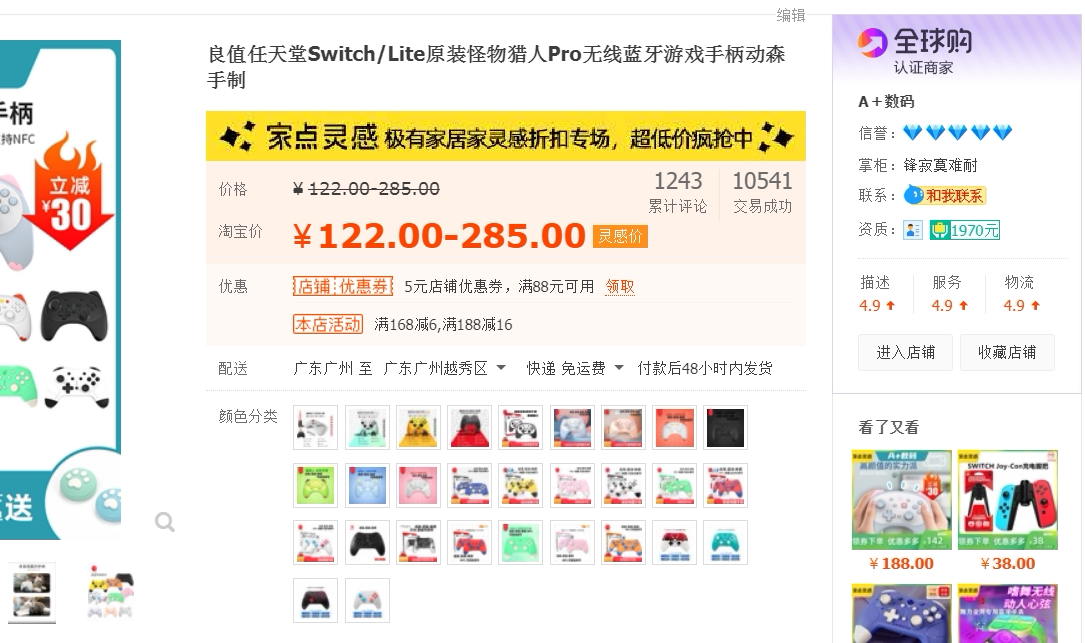Click the magnifier icon beside product image
1085x643 pixels.
coord(165,521)
